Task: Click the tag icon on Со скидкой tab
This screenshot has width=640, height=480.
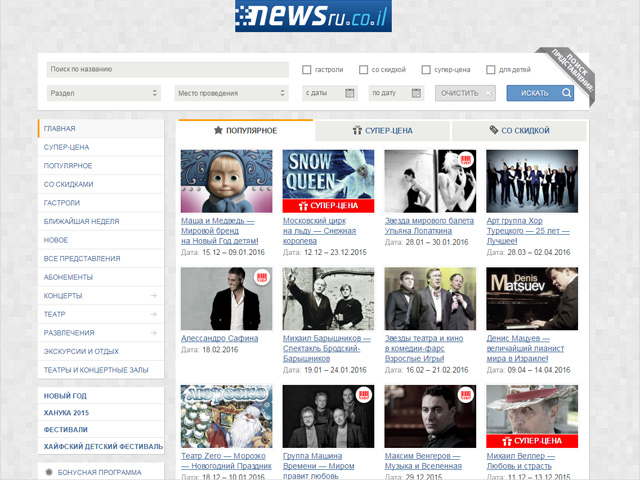Action: tap(493, 130)
